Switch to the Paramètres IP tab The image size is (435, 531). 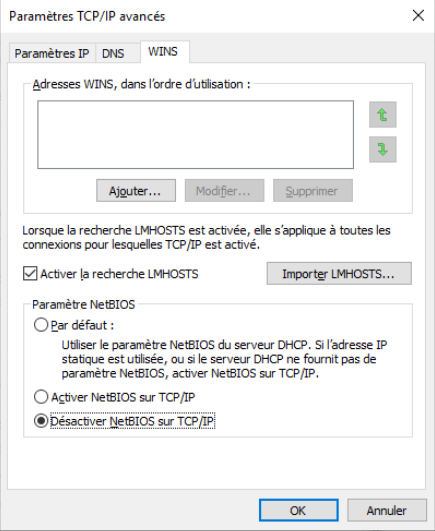(x=51, y=54)
